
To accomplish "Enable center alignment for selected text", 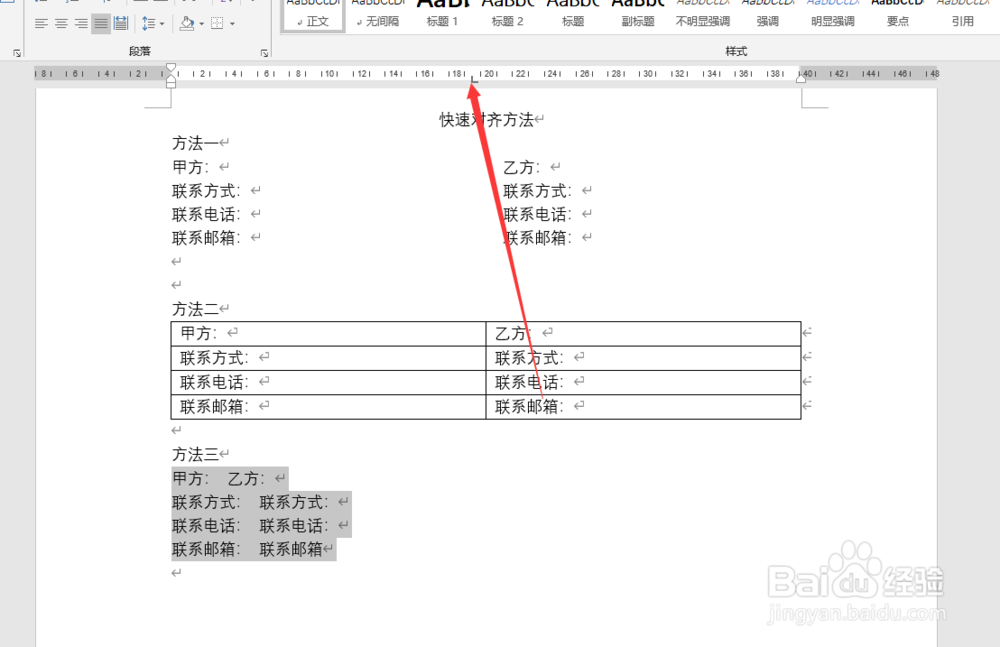I will tap(59, 24).
